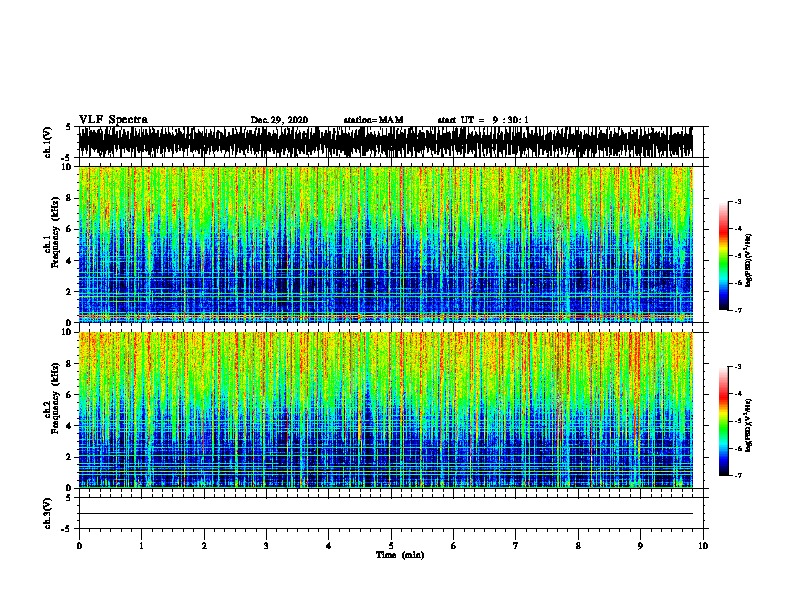Click the "3" tick on the Time axis
Viewport: 792px width, 612px height.
click(266, 546)
